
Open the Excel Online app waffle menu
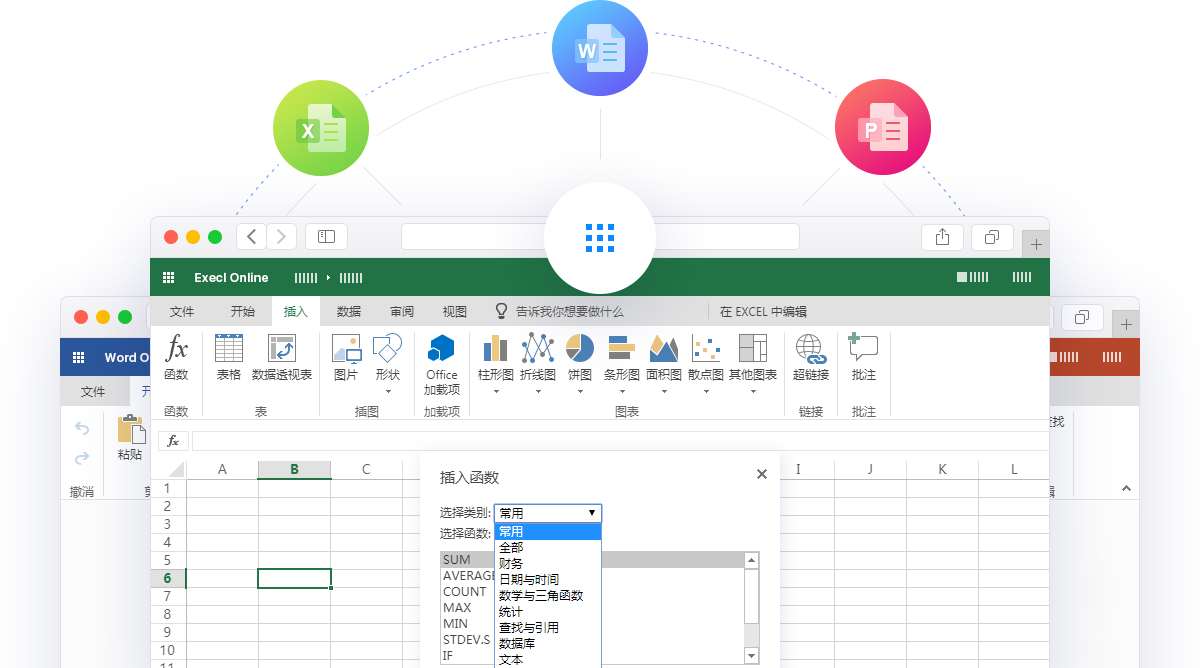(x=169, y=278)
